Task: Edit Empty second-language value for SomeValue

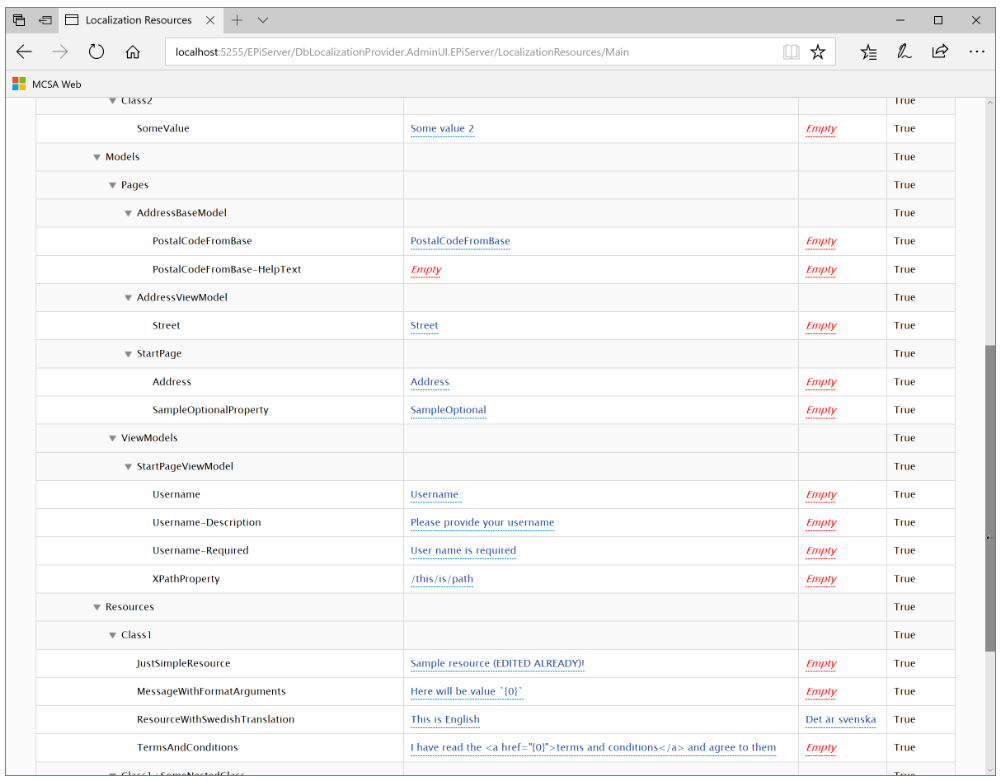Action: tap(821, 128)
